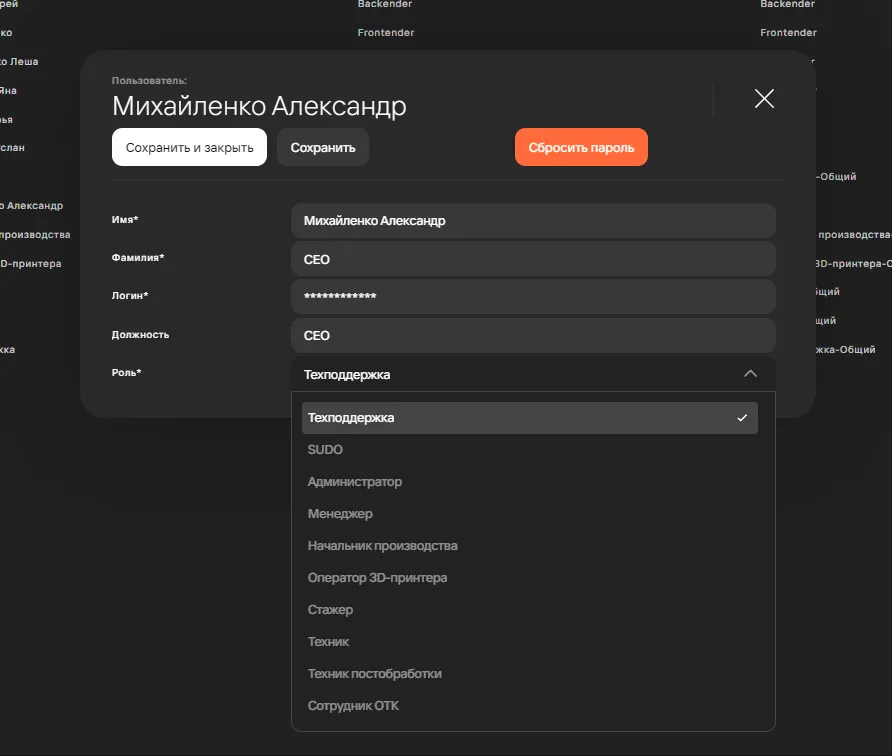892x756 pixels.
Task: Focus the Имя input field
Action: pyautogui.click(x=533, y=221)
